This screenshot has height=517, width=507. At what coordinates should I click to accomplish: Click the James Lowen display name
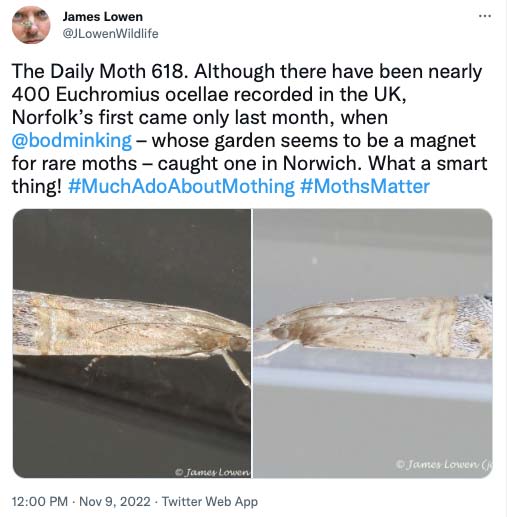click(x=103, y=17)
